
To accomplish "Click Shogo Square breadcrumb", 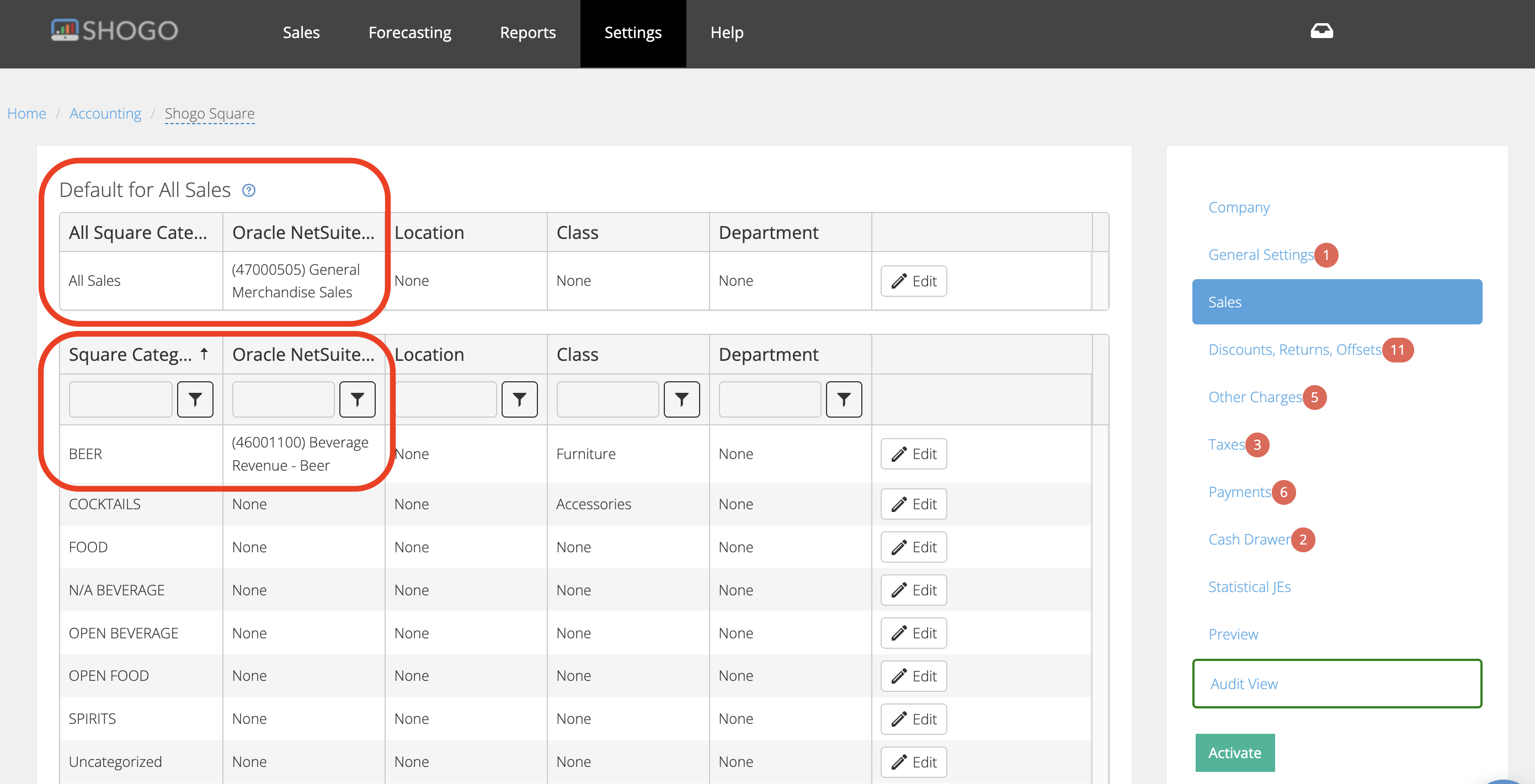I will click(210, 113).
